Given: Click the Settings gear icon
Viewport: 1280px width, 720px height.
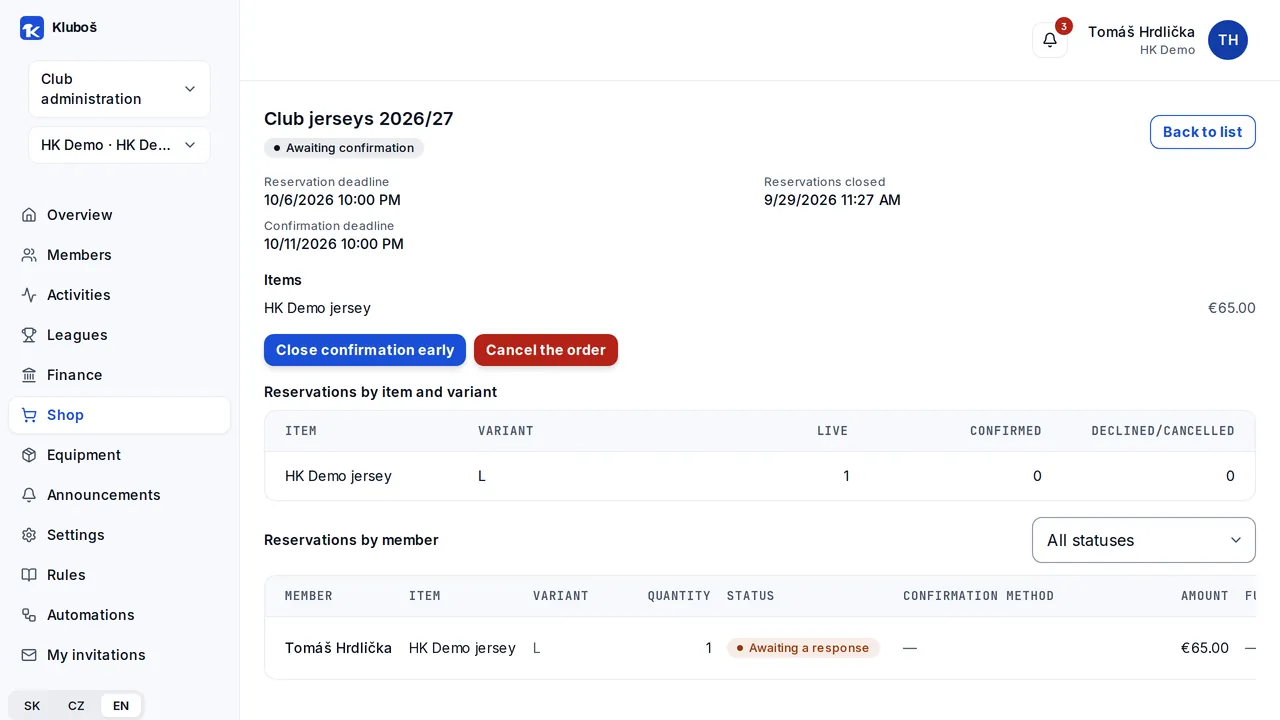Looking at the screenshot, I should tap(29, 535).
